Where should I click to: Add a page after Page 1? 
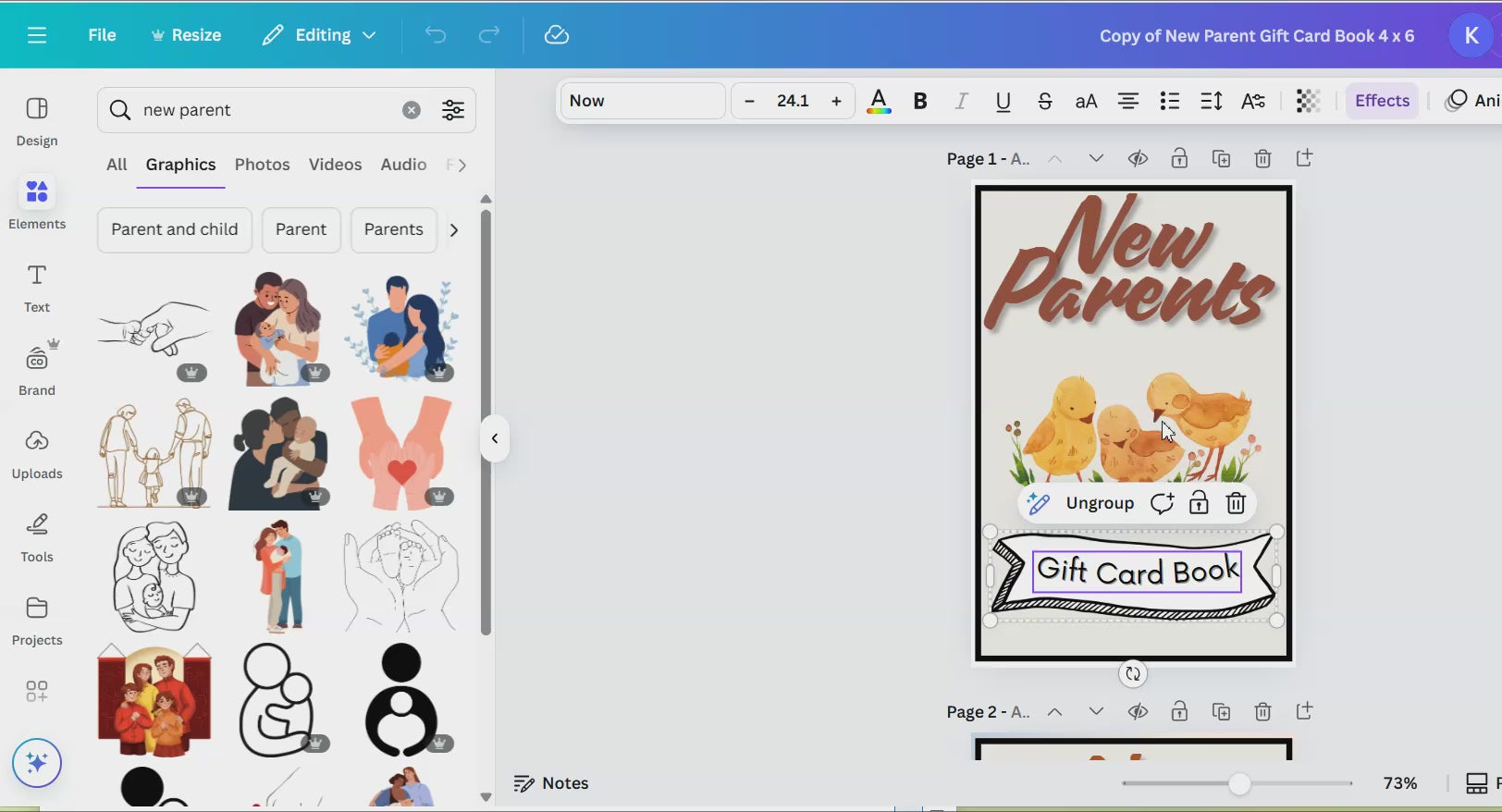pyautogui.click(x=1304, y=158)
